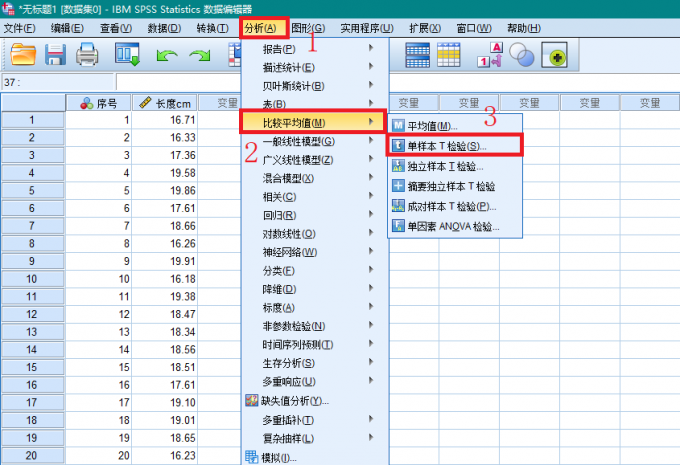Expand the 神经网络(W) submenu
This screenshot has width=680, height=465.
point(314,252)
